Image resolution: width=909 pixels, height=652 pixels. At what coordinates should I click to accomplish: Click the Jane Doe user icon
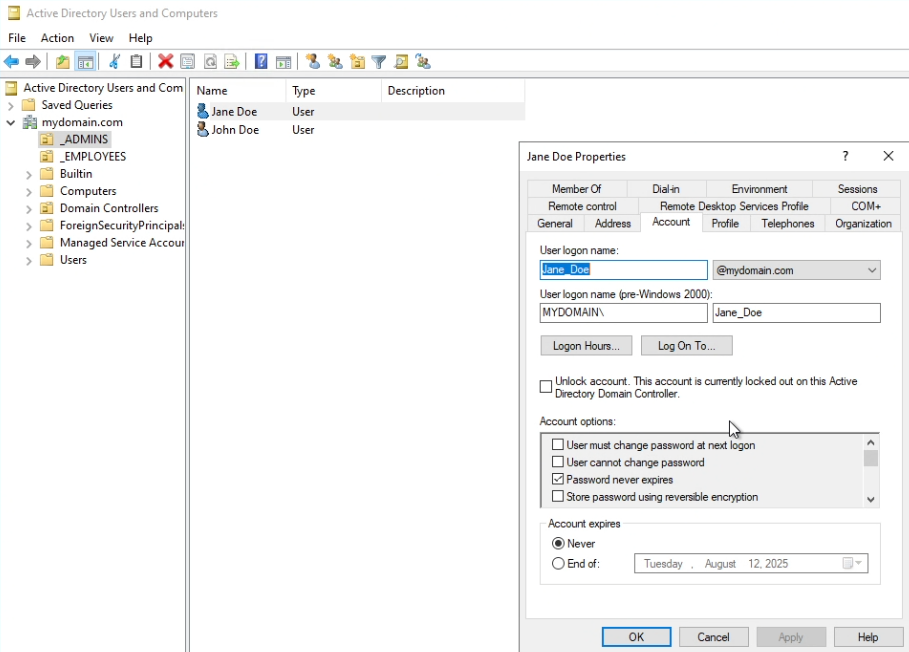(x=202, y=111)
